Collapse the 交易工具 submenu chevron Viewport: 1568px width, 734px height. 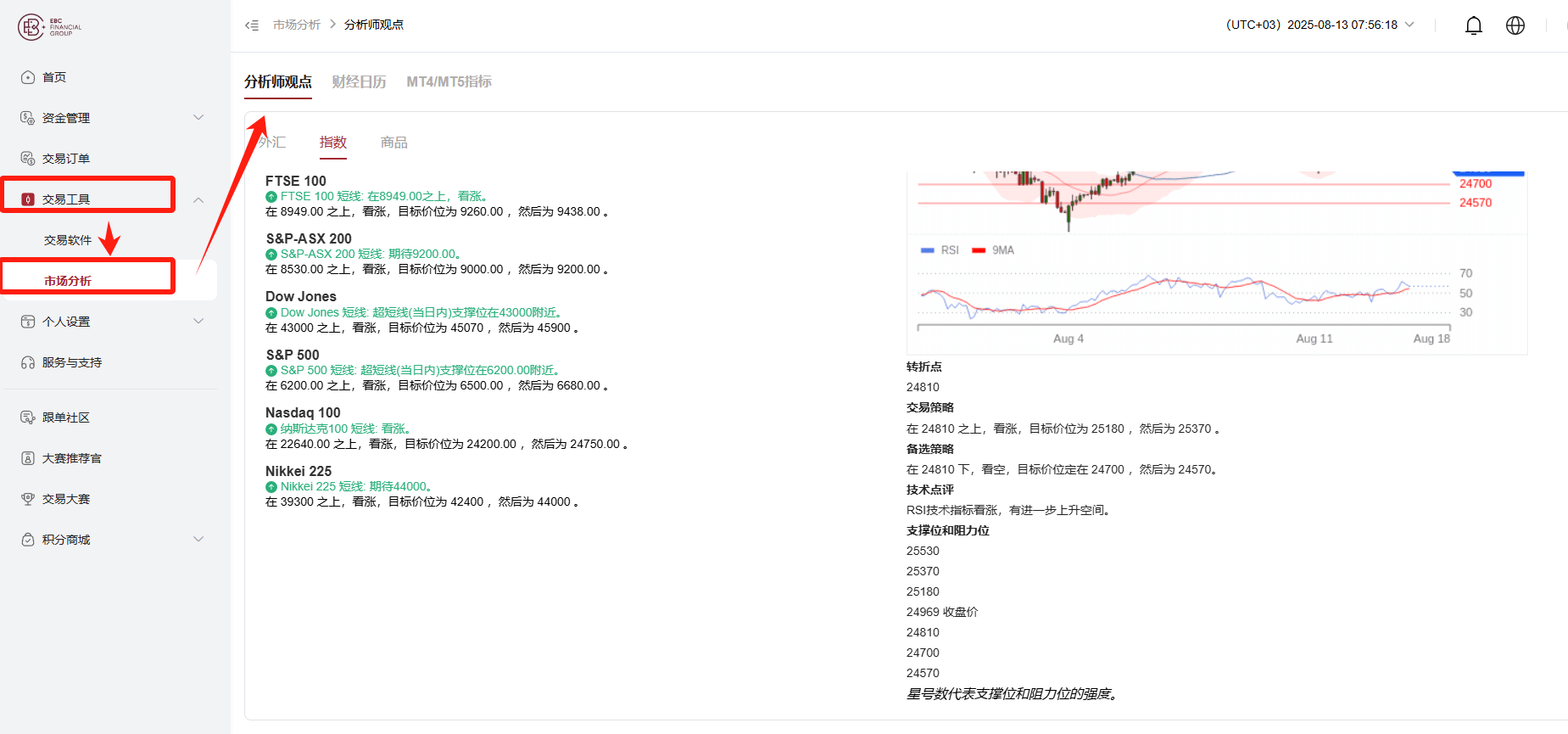[198, 200]
